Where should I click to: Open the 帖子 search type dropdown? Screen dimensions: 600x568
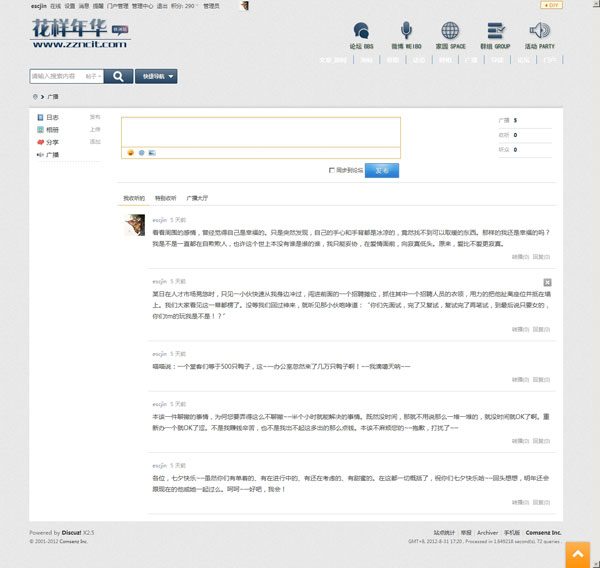[93, 76]
